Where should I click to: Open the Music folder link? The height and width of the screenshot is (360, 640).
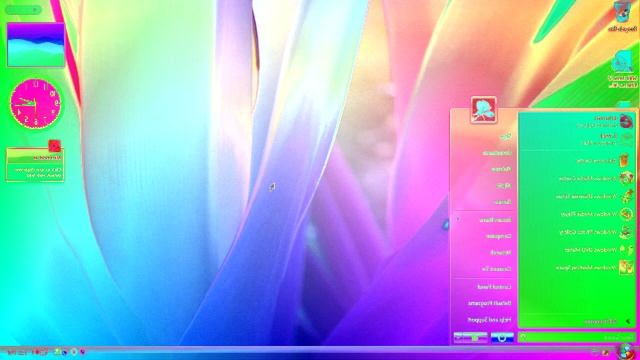point(504,186)
